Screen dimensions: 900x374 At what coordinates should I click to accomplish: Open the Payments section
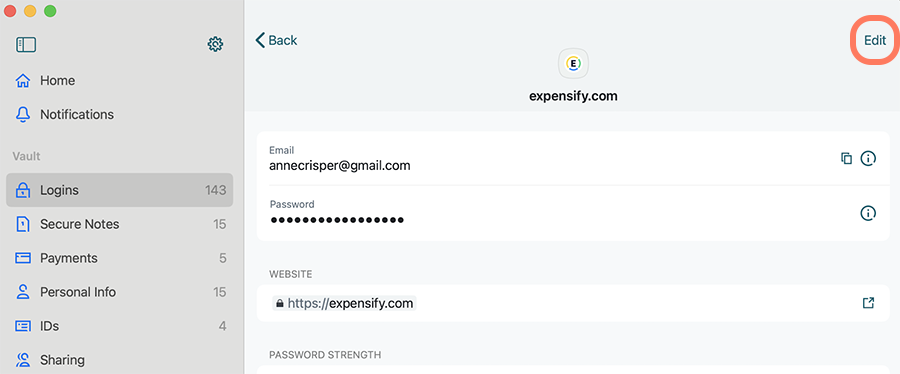coord(119,258)
